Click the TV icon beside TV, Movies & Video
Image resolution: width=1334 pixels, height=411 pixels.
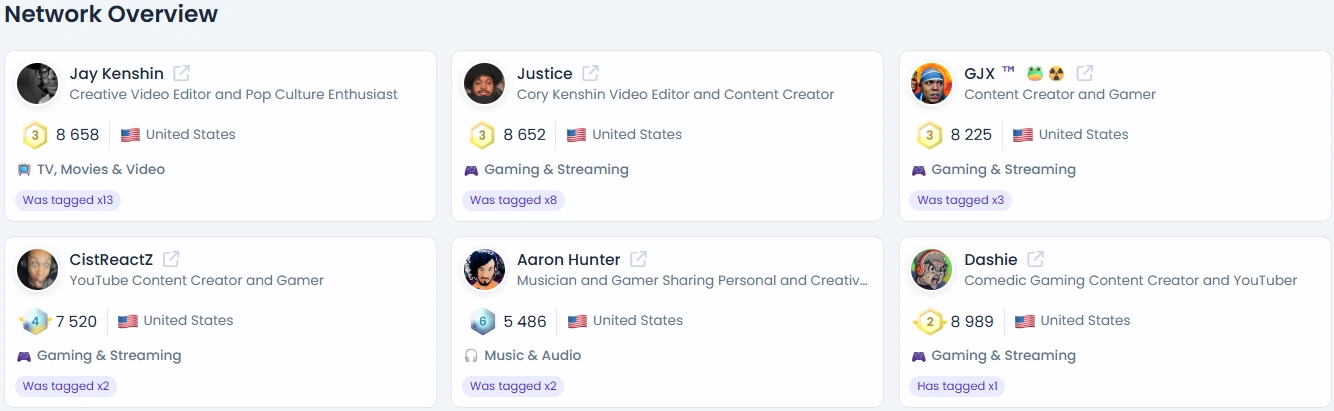click(x=24, y=170)
